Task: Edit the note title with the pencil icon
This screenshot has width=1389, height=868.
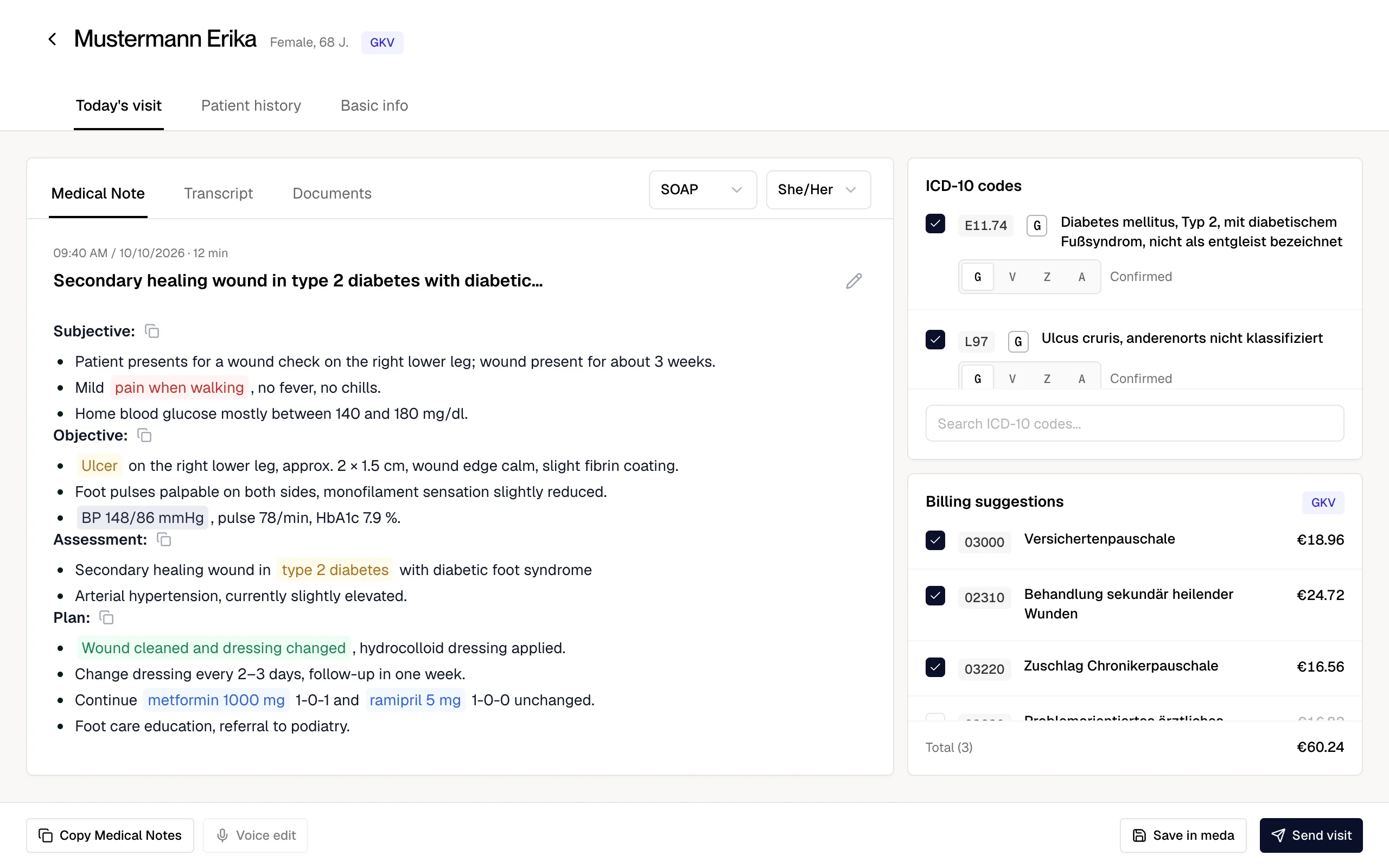Action: [853, 280]
